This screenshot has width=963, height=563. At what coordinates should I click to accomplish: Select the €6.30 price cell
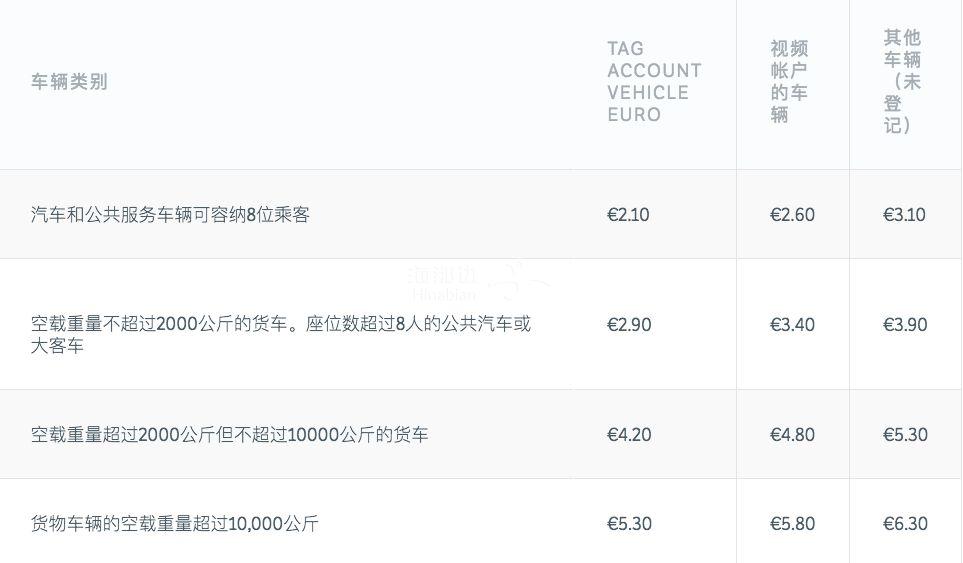tap(905, 524)
